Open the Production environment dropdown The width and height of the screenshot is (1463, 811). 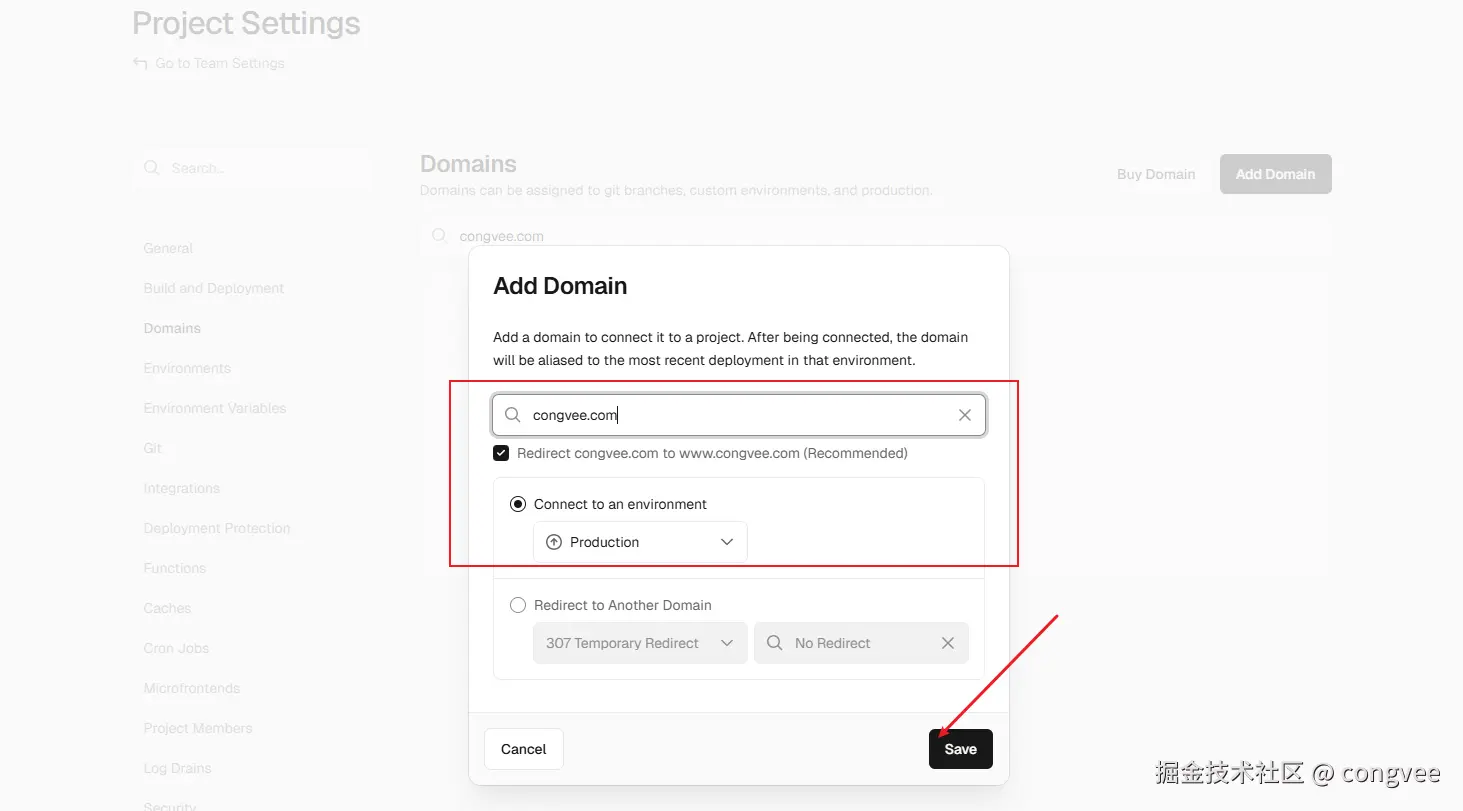[x=640, y=542]
